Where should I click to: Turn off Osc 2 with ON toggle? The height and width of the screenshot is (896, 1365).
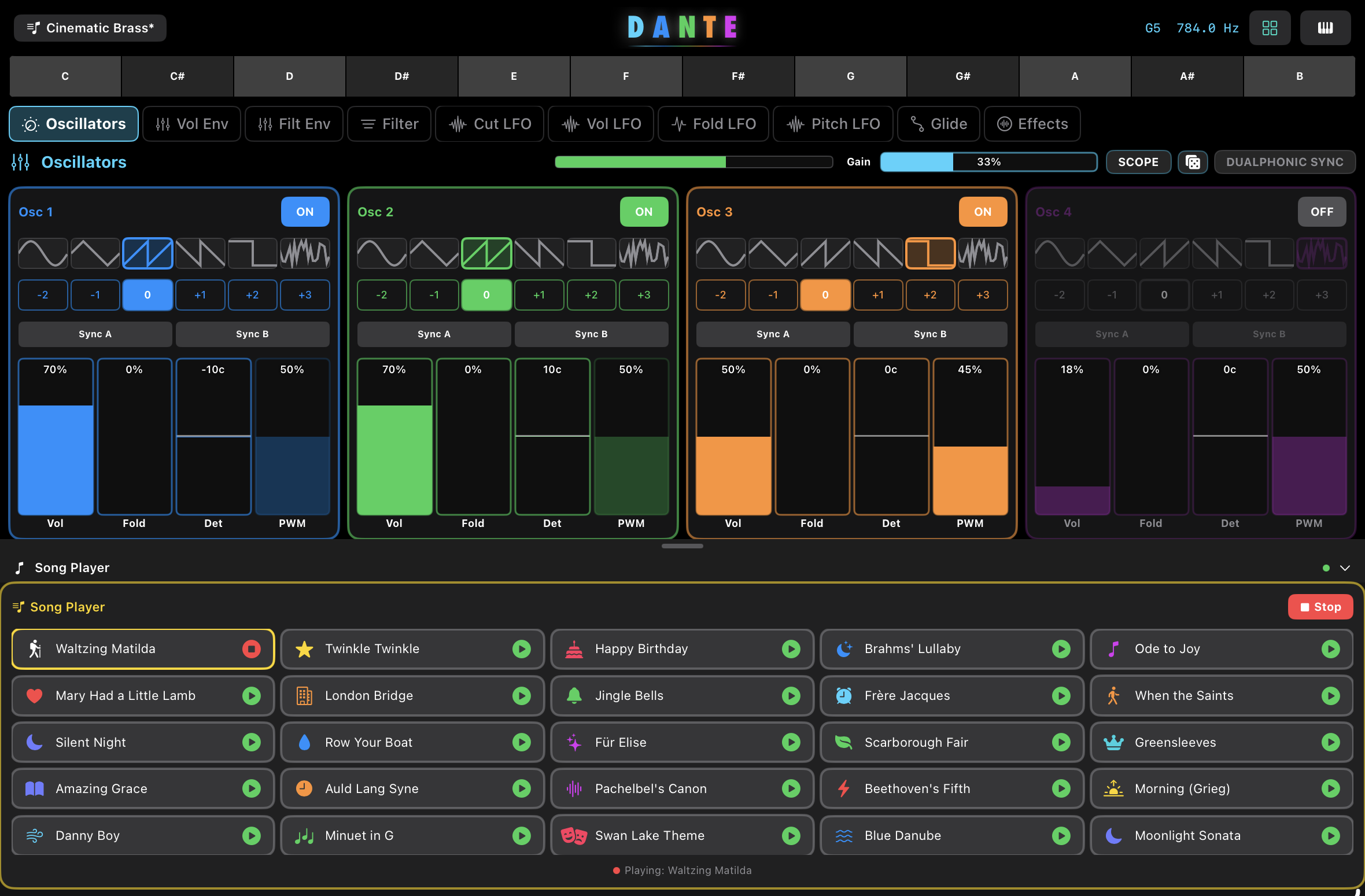(x=644, y=212)
